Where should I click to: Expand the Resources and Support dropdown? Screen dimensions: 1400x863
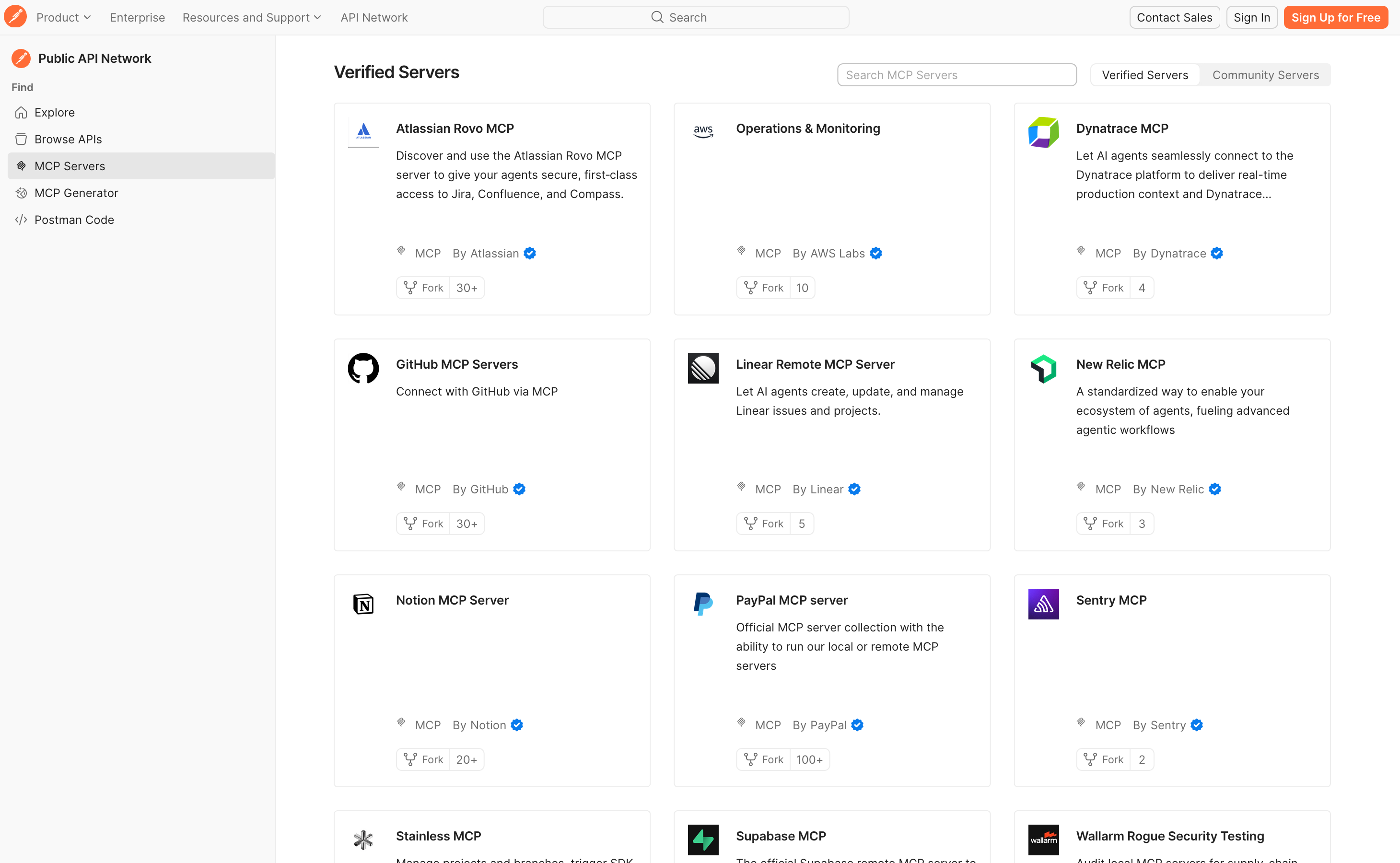click(x=252, y=17)
